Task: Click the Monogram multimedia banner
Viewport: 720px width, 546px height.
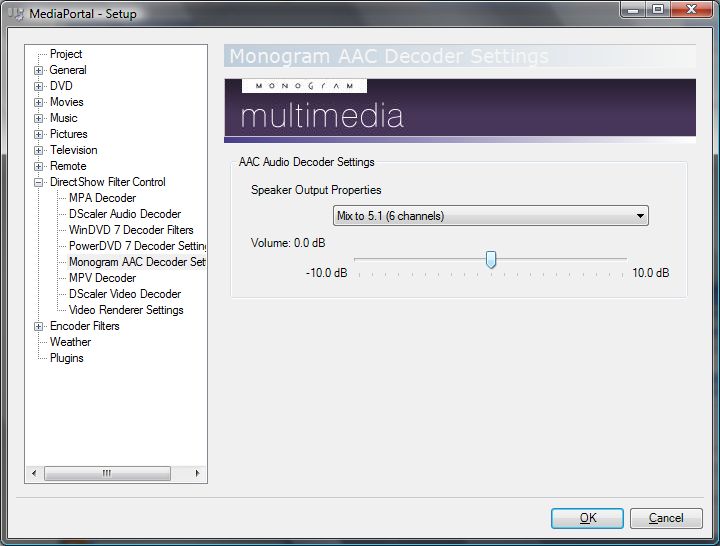Action: [x=460, y=110]
